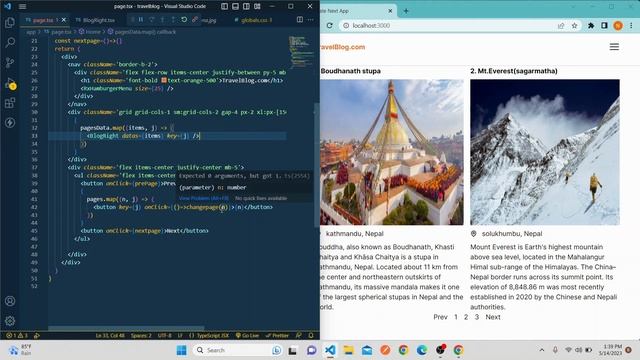The height and width of the screenshot is (360, 640).
Task: Go to page 3 in the pagination
Action: click(476, 317)
